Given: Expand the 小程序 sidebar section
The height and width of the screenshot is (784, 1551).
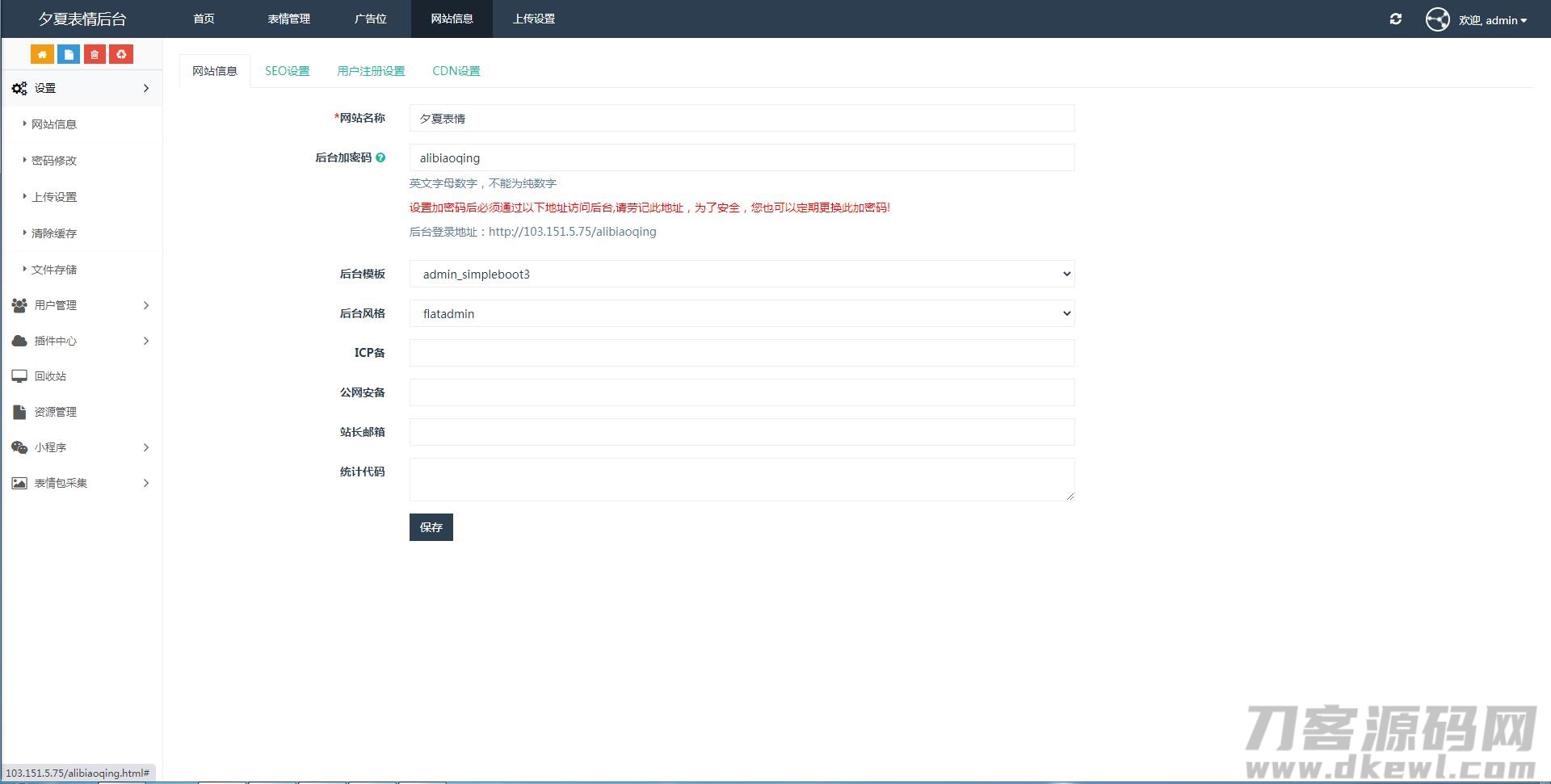Looking at the screenshot, I should point(81,447).
